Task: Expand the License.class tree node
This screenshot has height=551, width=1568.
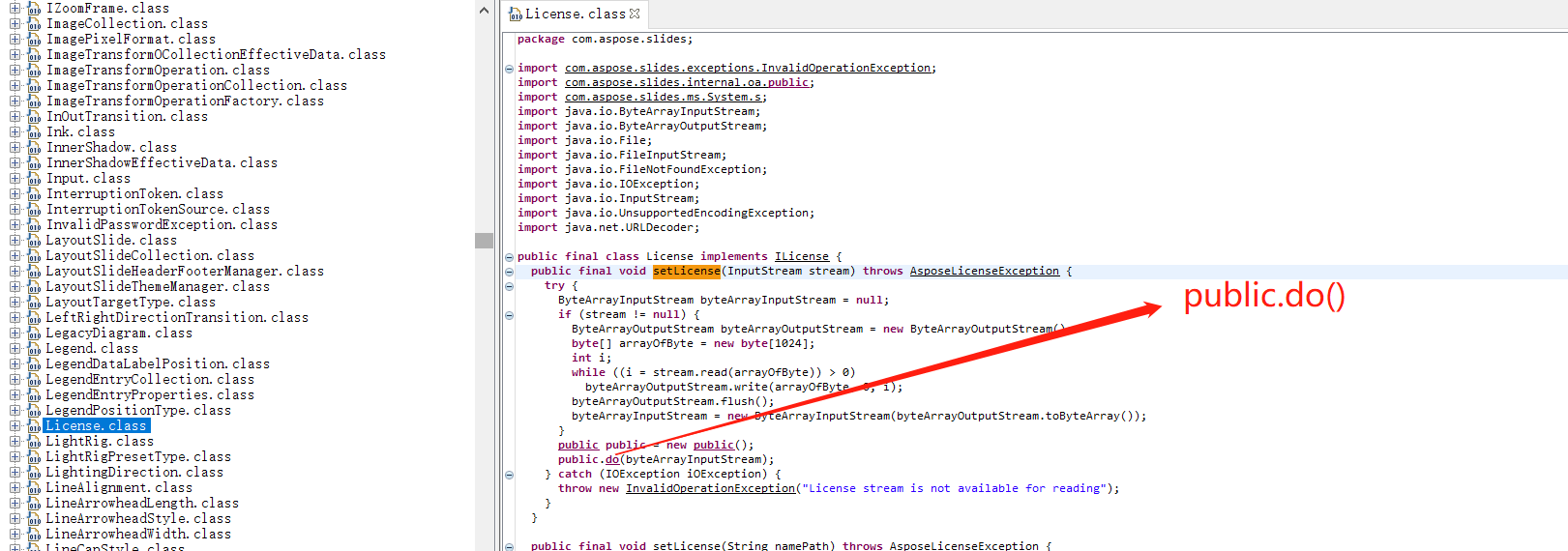Action: (x=15, y=425)
